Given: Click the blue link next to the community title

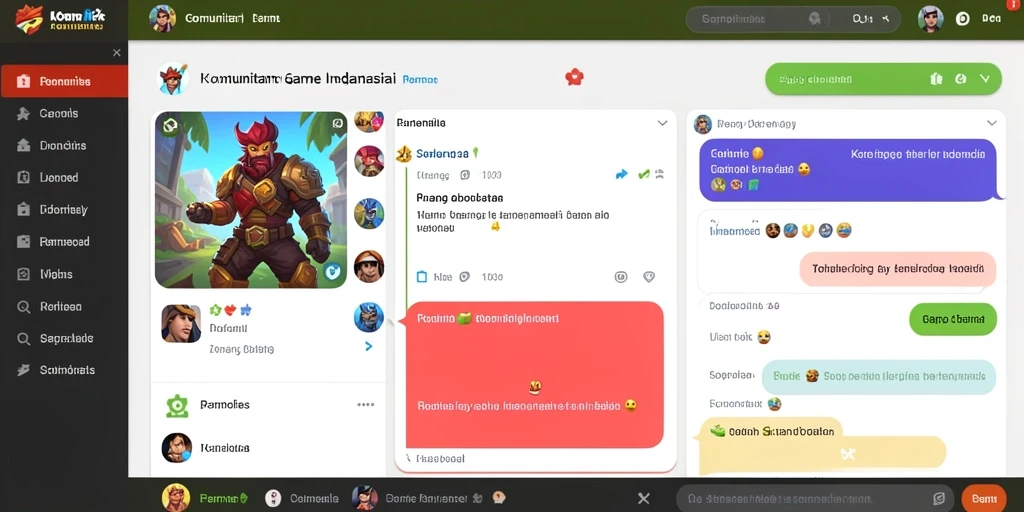Looking at the screenshot, I should point(420,80).
